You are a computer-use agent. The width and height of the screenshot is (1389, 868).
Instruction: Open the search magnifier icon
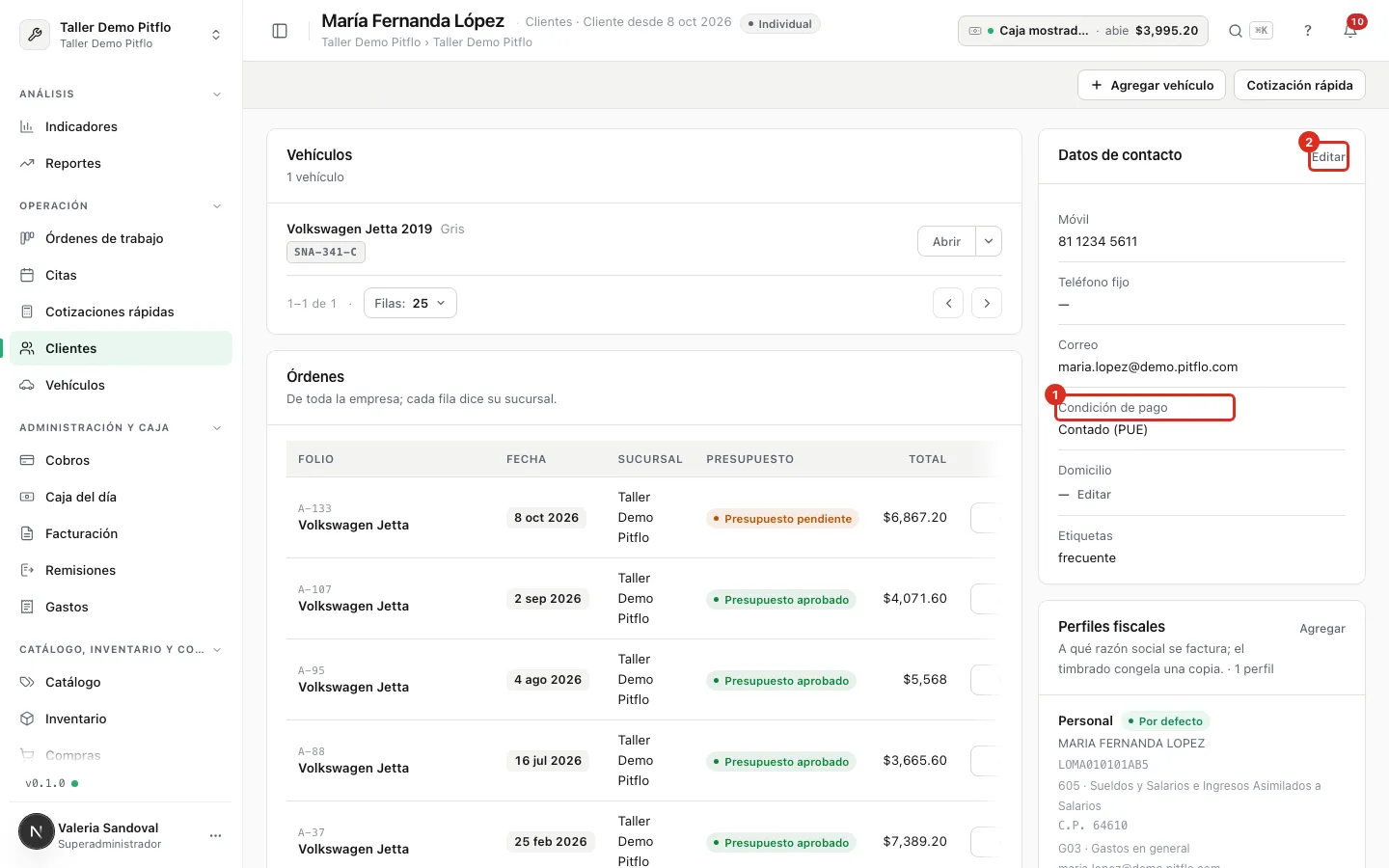tap(1235, 31)
